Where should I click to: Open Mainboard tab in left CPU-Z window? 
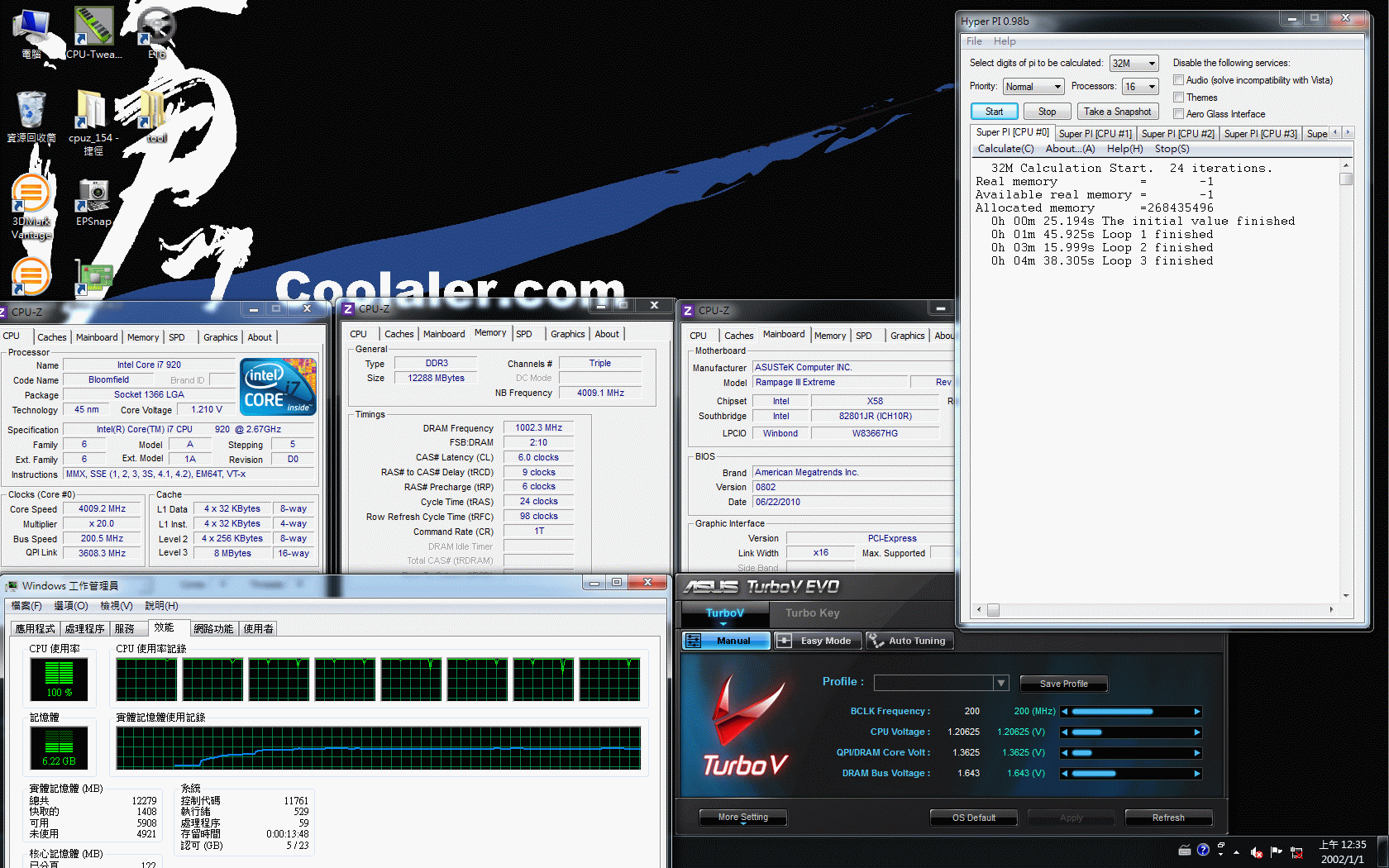pyautogui.click(x=97, y=337)
